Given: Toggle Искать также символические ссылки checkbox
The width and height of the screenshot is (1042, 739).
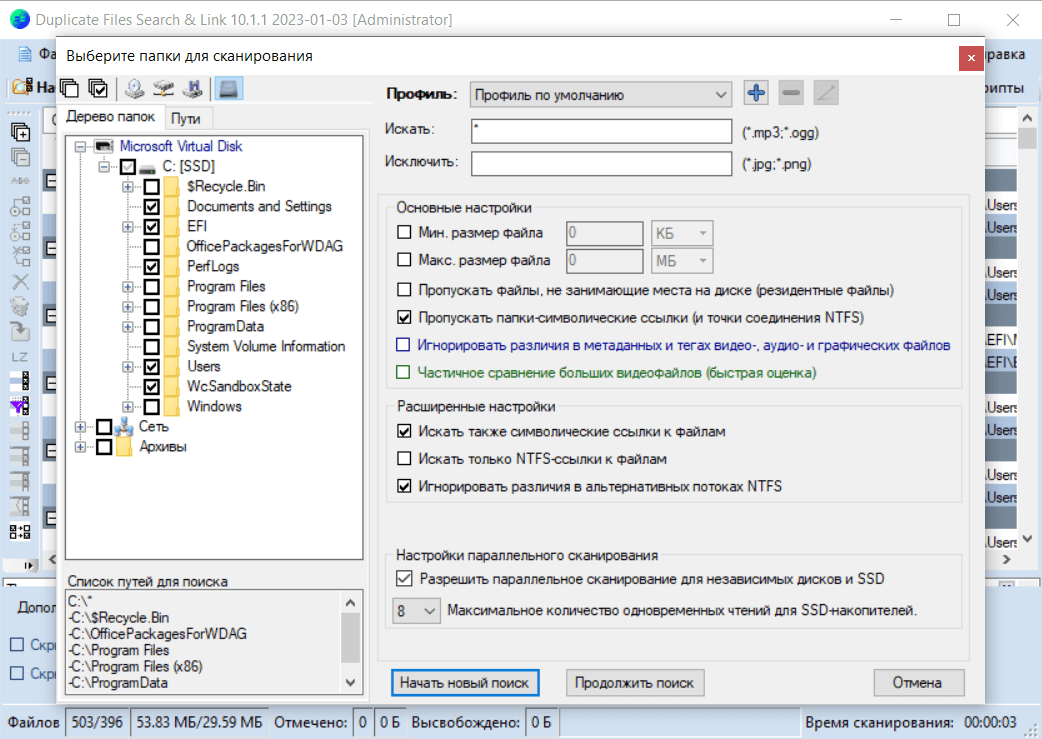Looking at the screenshot, I should point(404,431).
